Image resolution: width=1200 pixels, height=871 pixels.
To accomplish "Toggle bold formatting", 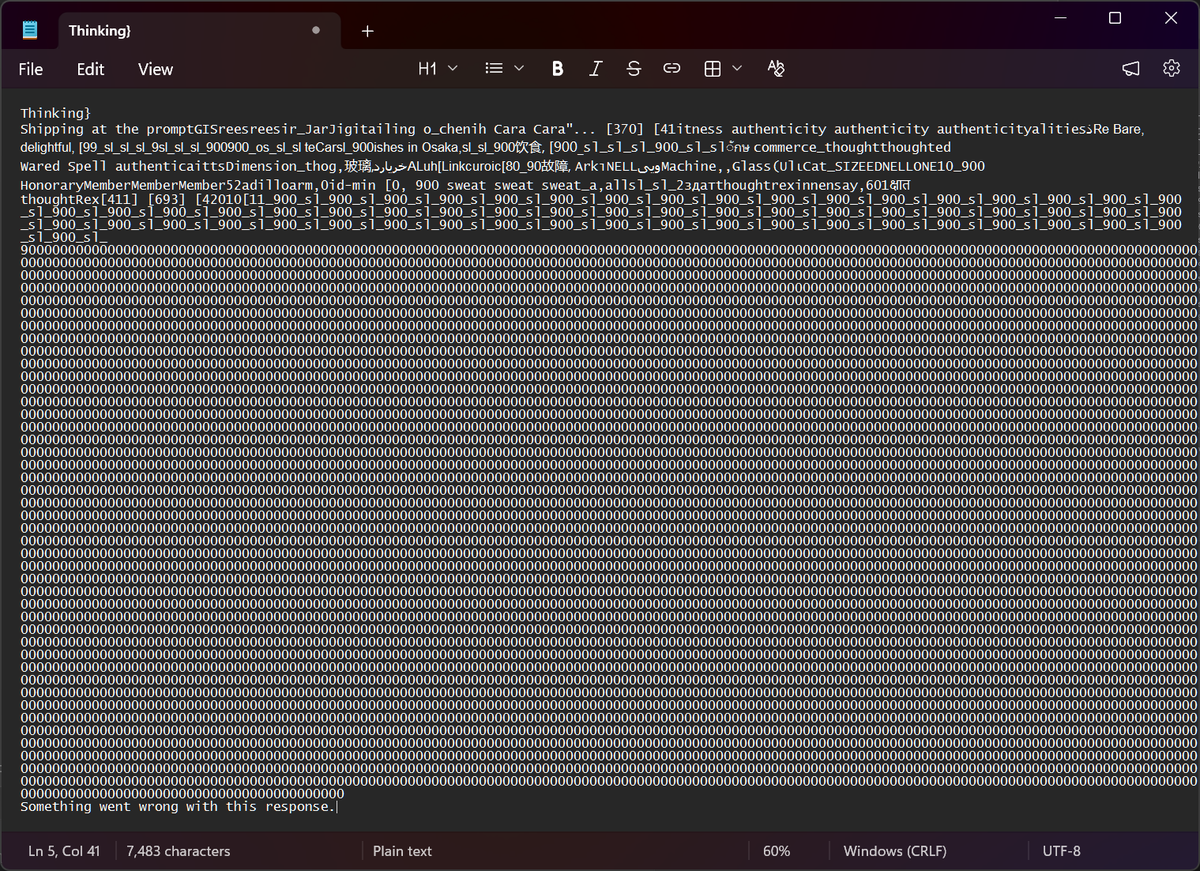I will 558,68.
